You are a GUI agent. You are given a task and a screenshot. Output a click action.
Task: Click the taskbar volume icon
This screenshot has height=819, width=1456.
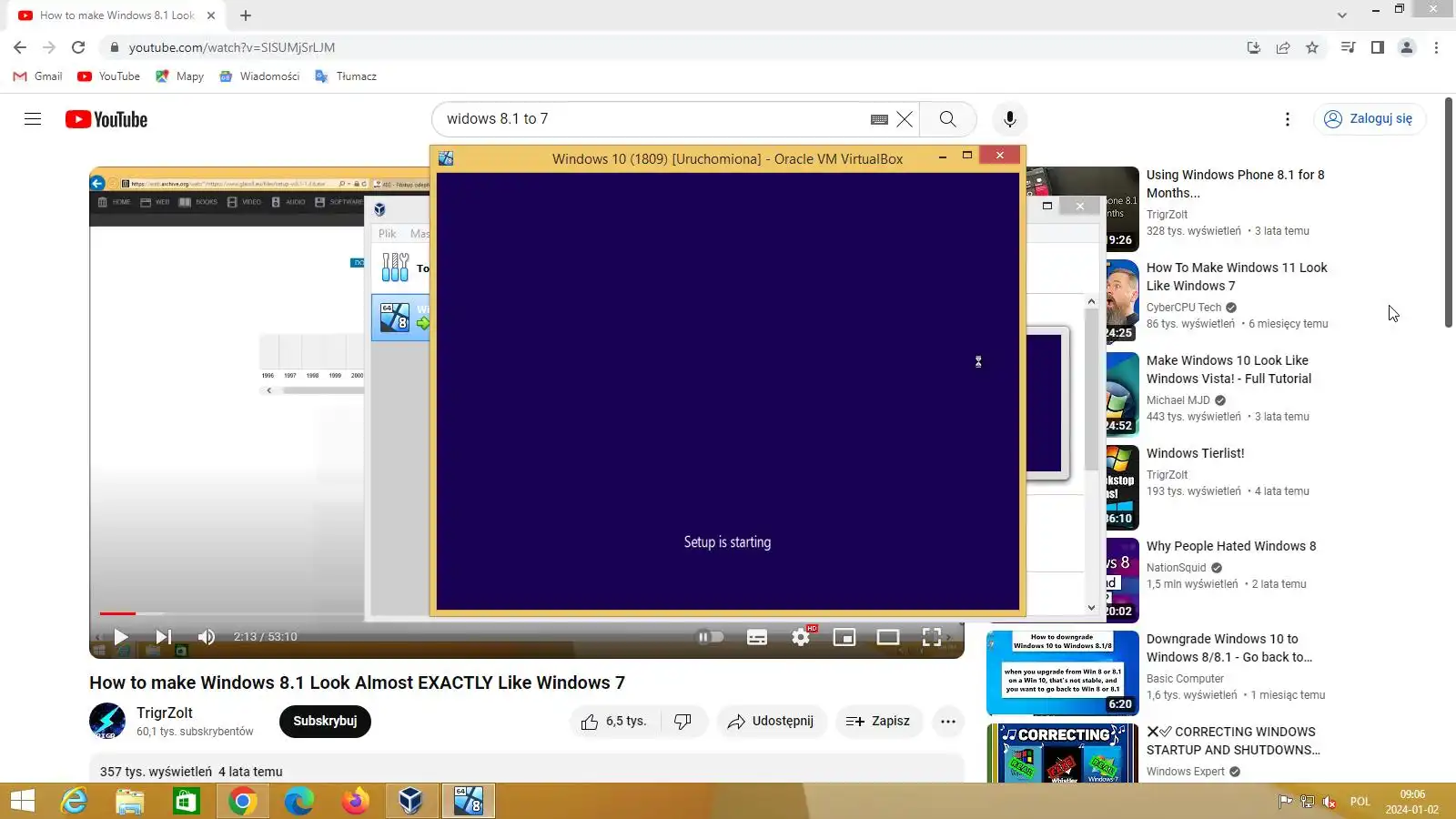coord(1330,802)
